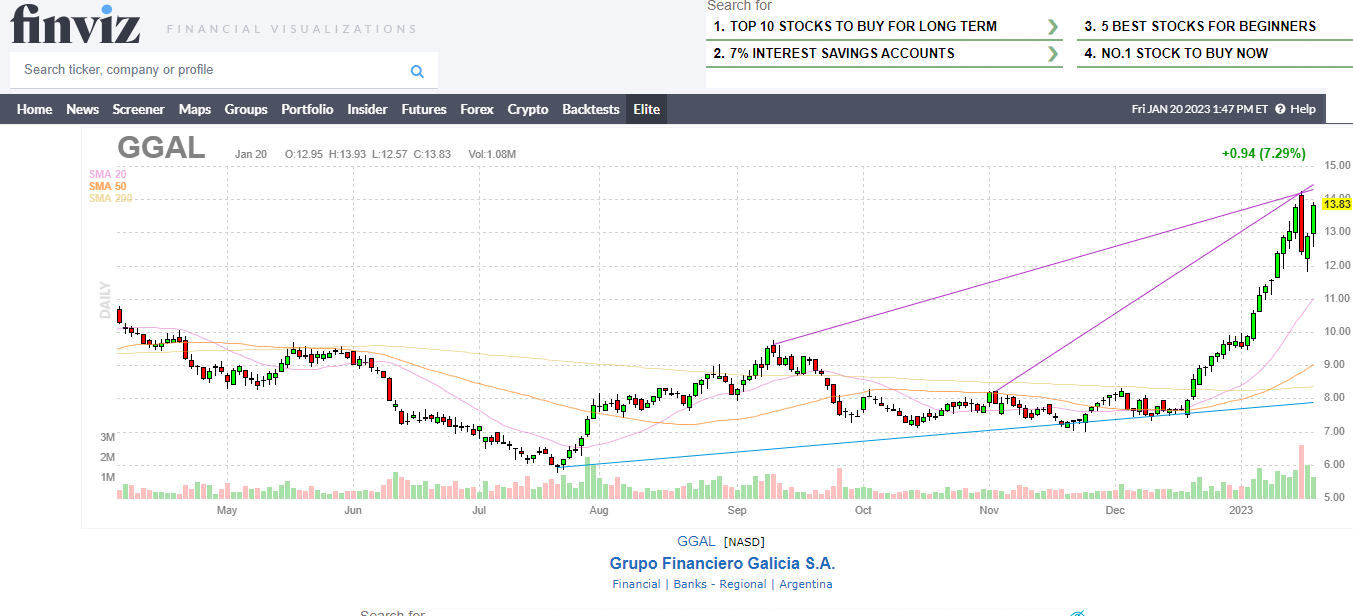Open the Backtests section
Viewport: 1353px width, 616px height.
(x=591, y=109)
